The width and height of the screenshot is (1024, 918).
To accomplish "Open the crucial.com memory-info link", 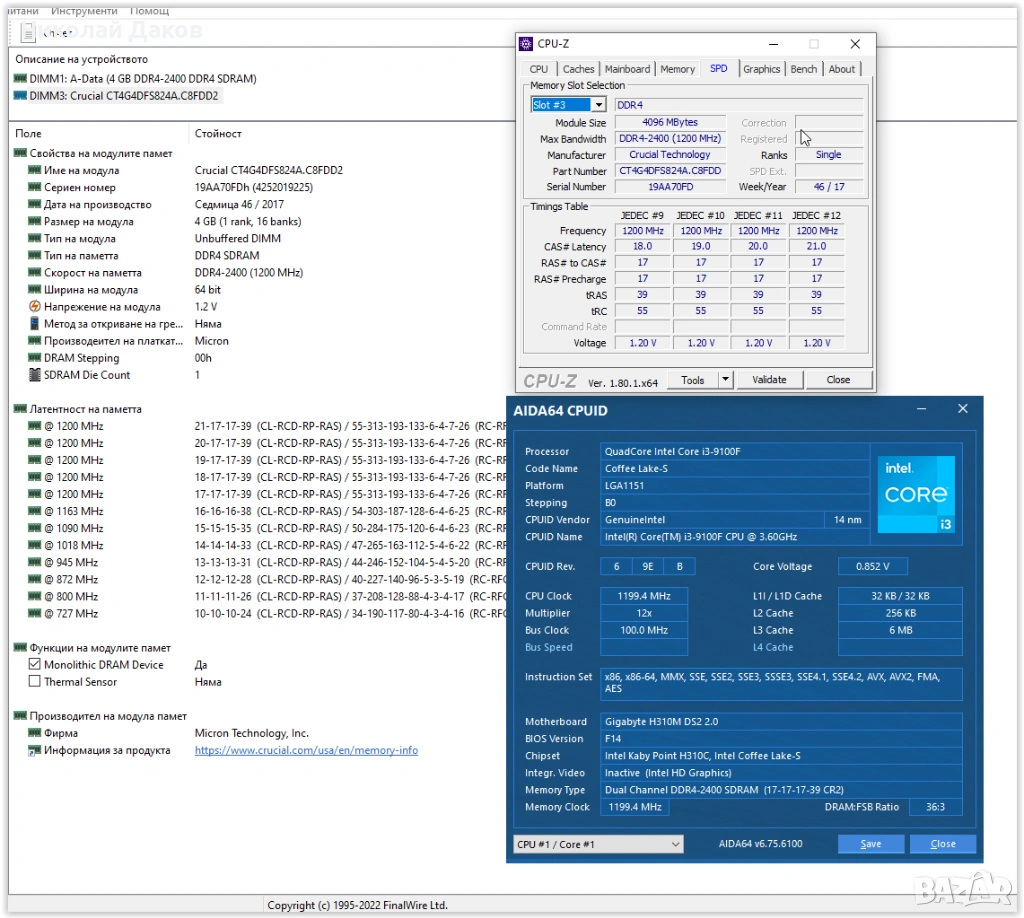I will 306,751.
